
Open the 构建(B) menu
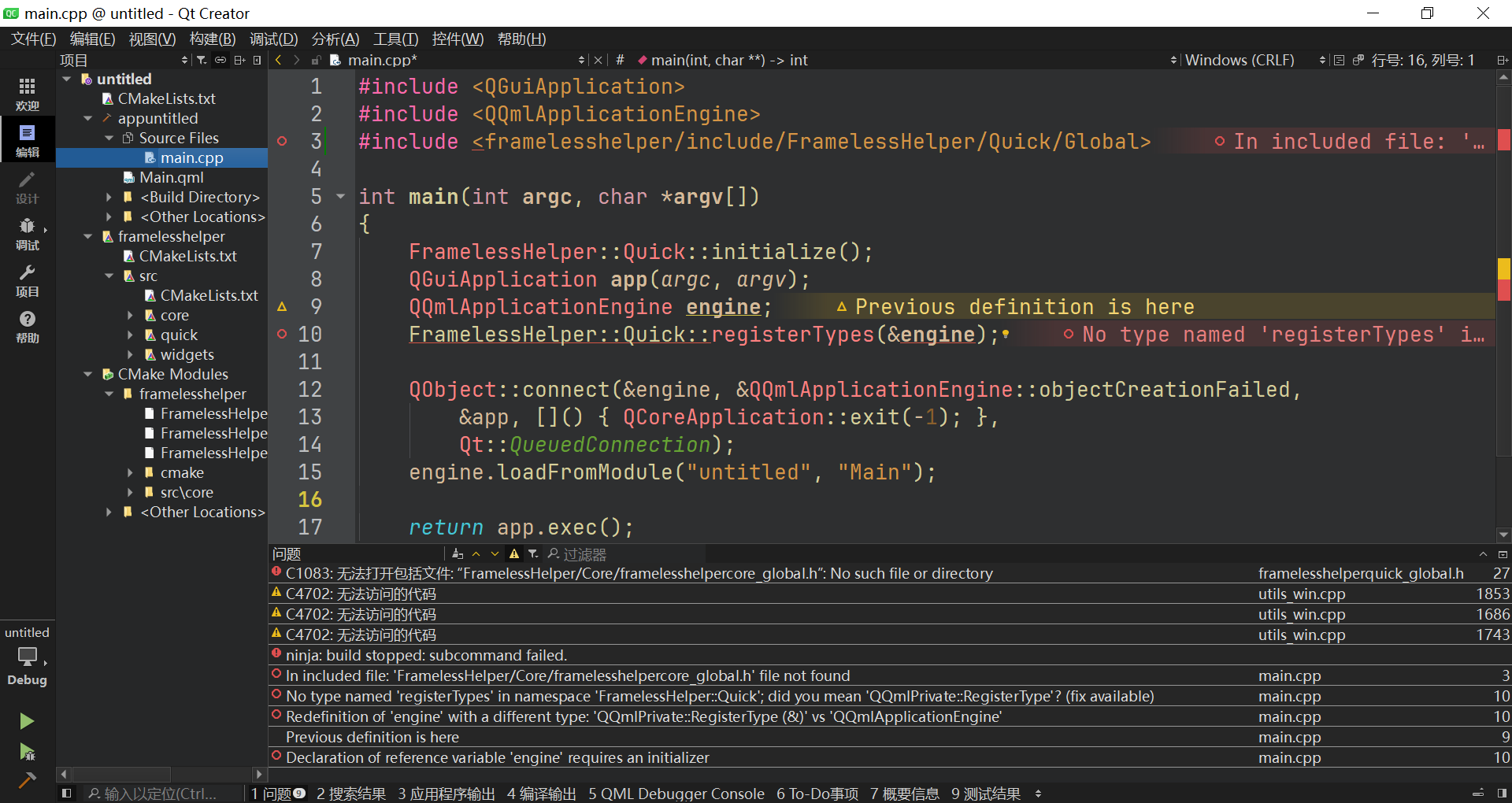pyautogui.click(x=213, y=39)
